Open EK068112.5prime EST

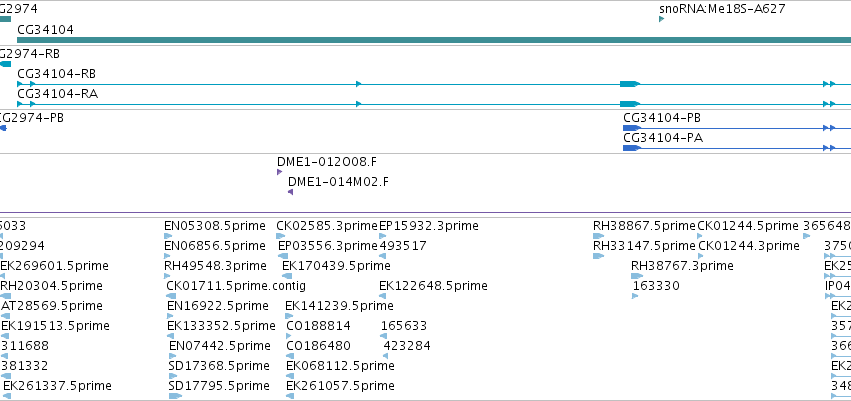tap(340, 366)
